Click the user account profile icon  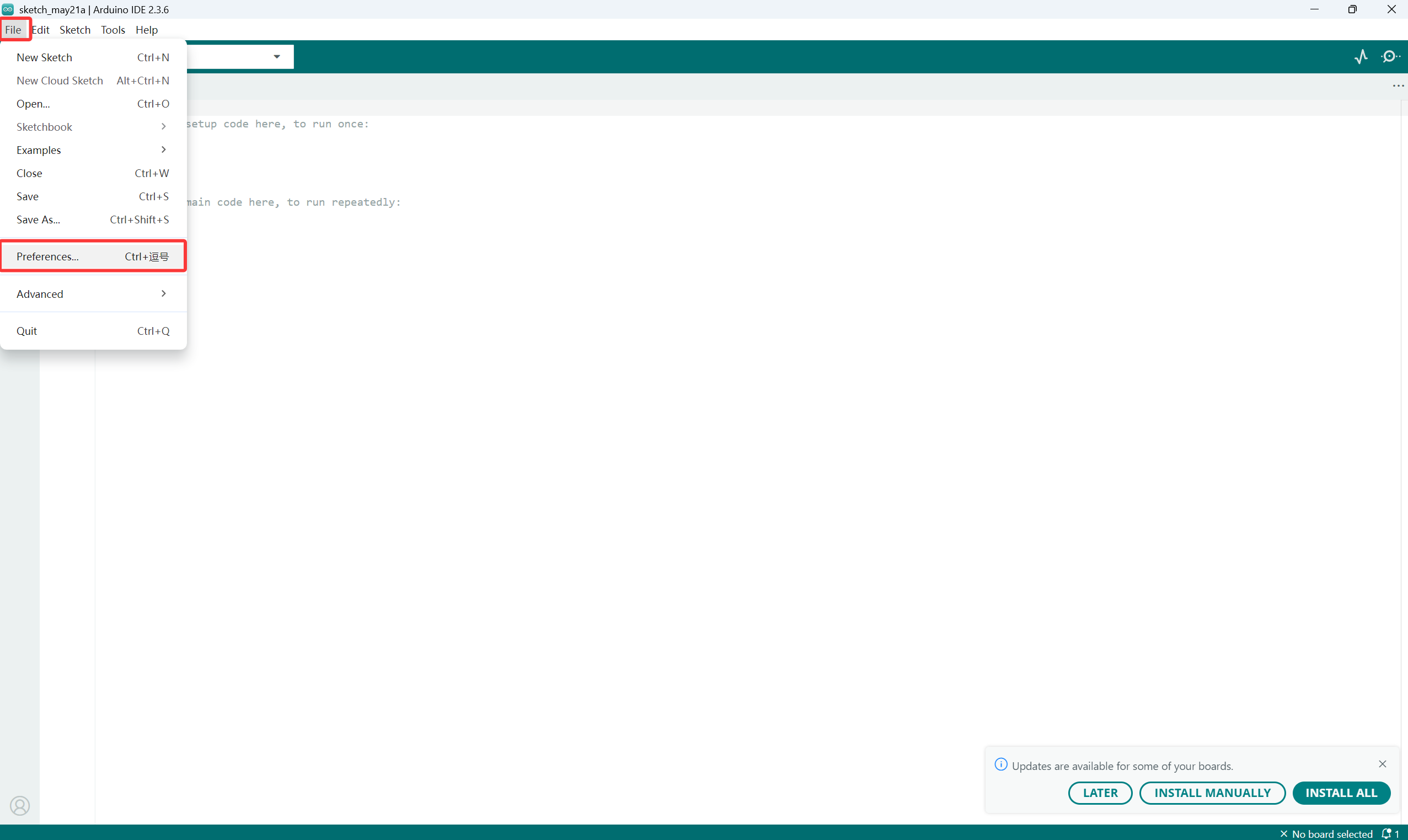coord(20,805)
